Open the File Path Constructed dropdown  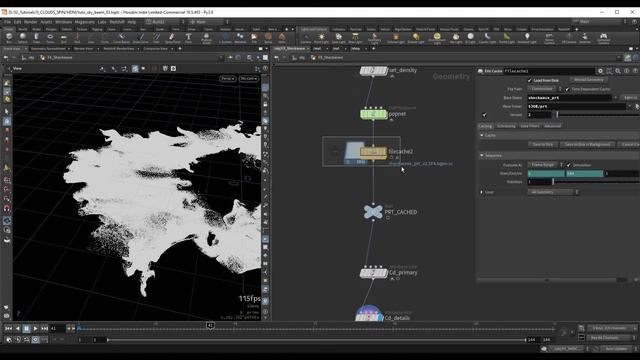545,89
